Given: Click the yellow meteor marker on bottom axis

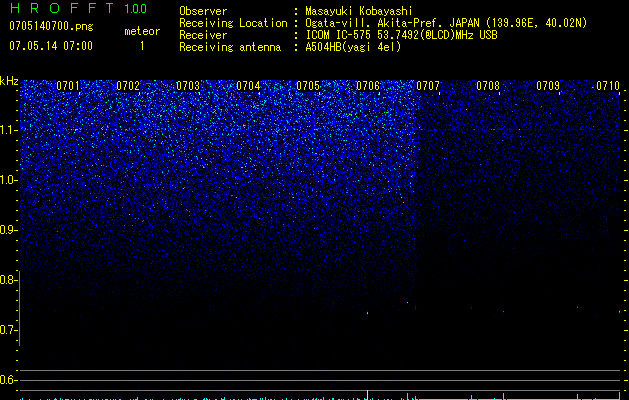Looking at the screenshot, I should tap(367, 394).
